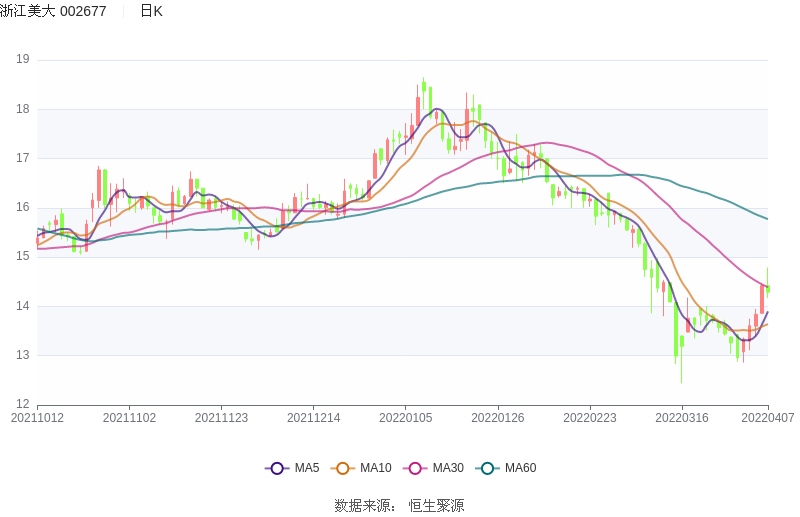Toggle the MA60 series via its text label
Viewport: 800px width, 517px height.
pyautogui.click(x=520, y=468)
